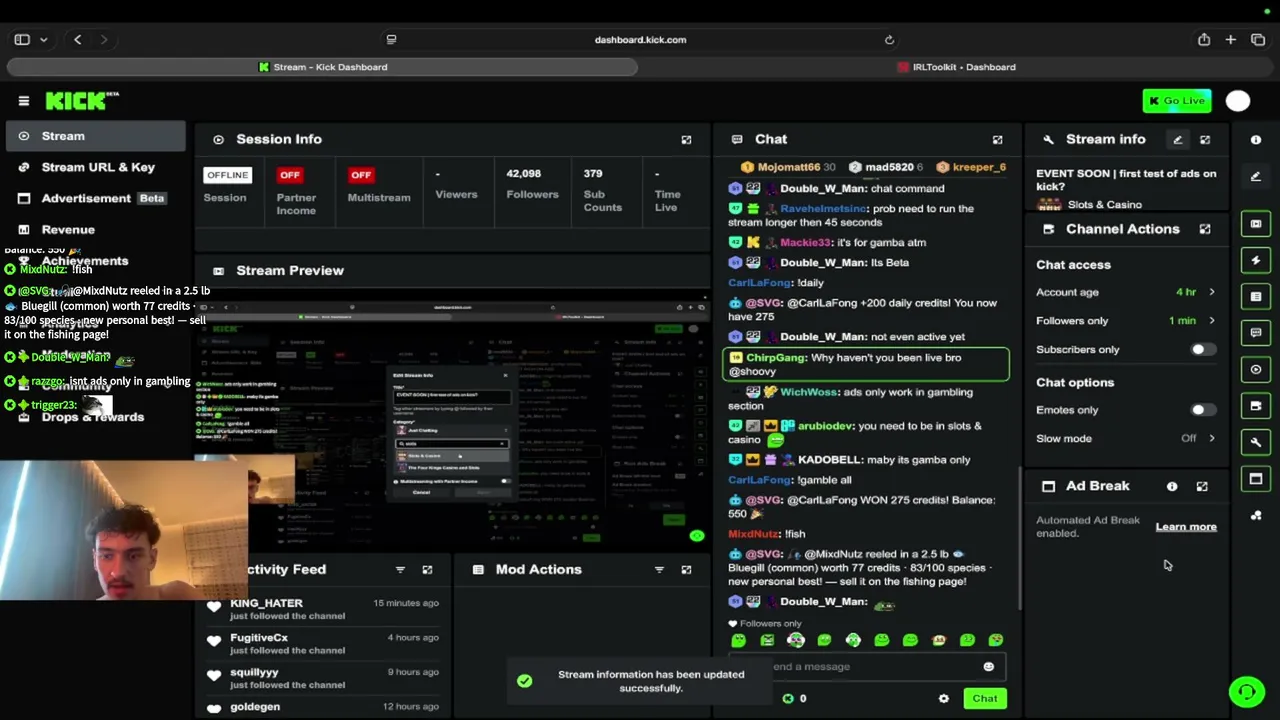The width and height of the screenshot is (1280, 720).
Task: Open Account age setting chevron
Action: pos(1212,293)
